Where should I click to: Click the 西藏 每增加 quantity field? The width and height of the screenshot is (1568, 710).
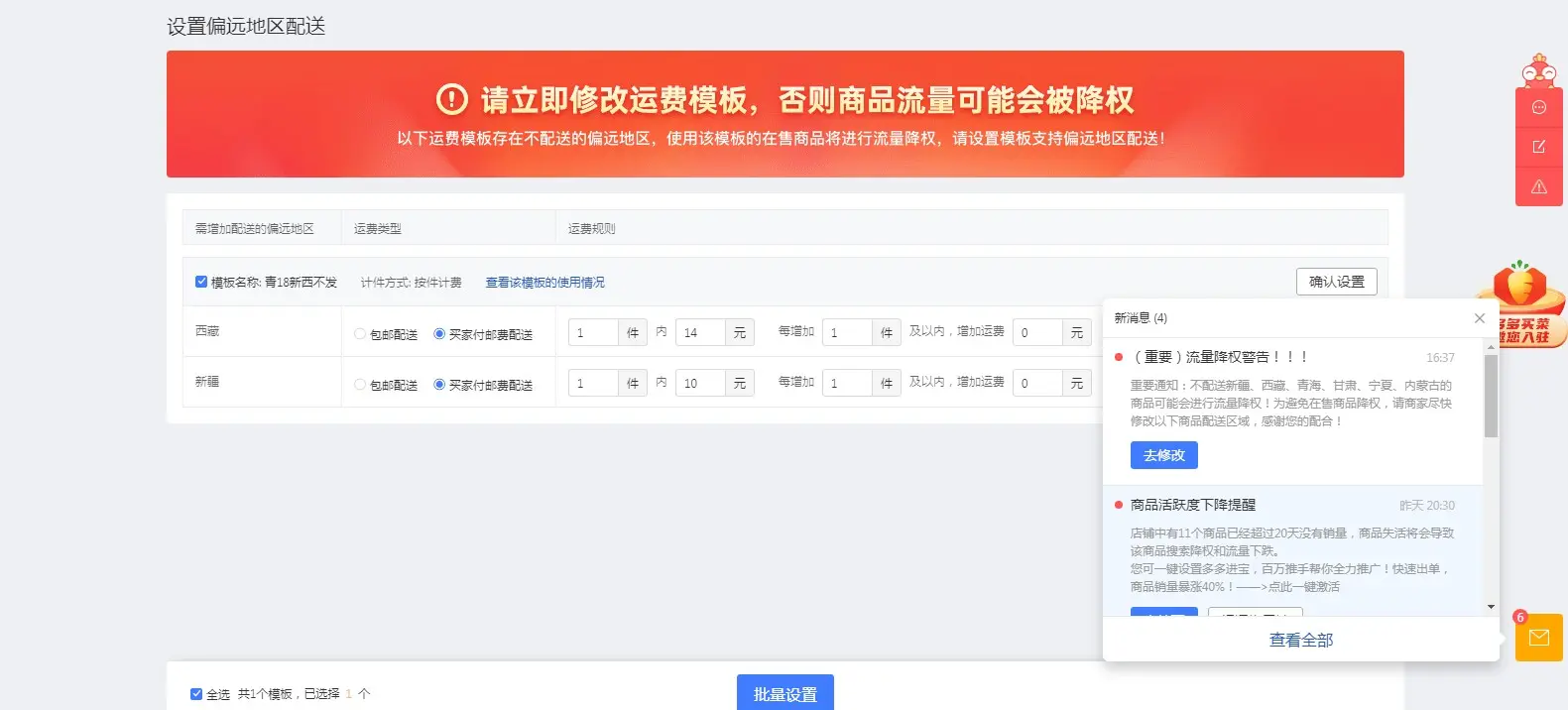tap(847, 332)
